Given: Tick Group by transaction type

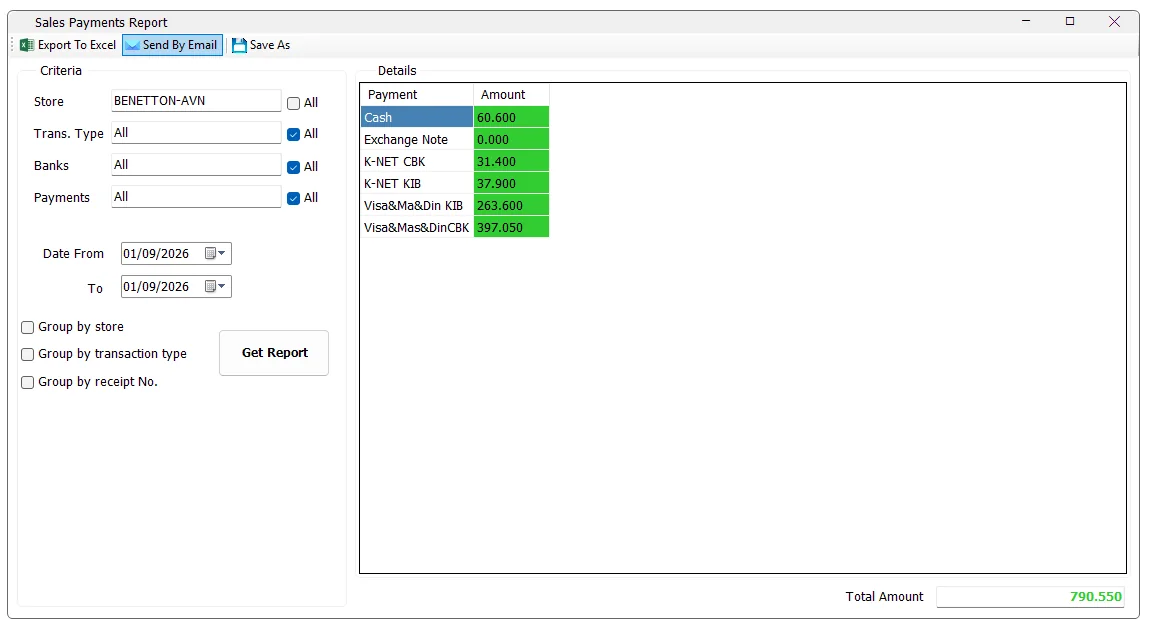Looking at the screenshot, I should 28,354.
